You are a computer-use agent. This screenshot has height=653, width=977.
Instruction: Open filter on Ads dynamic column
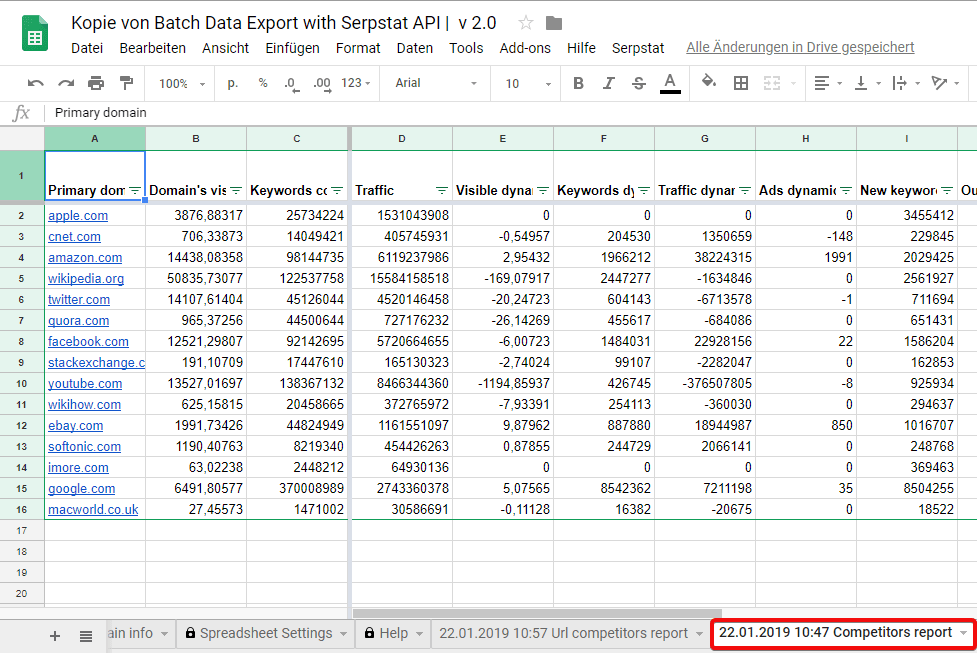tap(846, 191)
